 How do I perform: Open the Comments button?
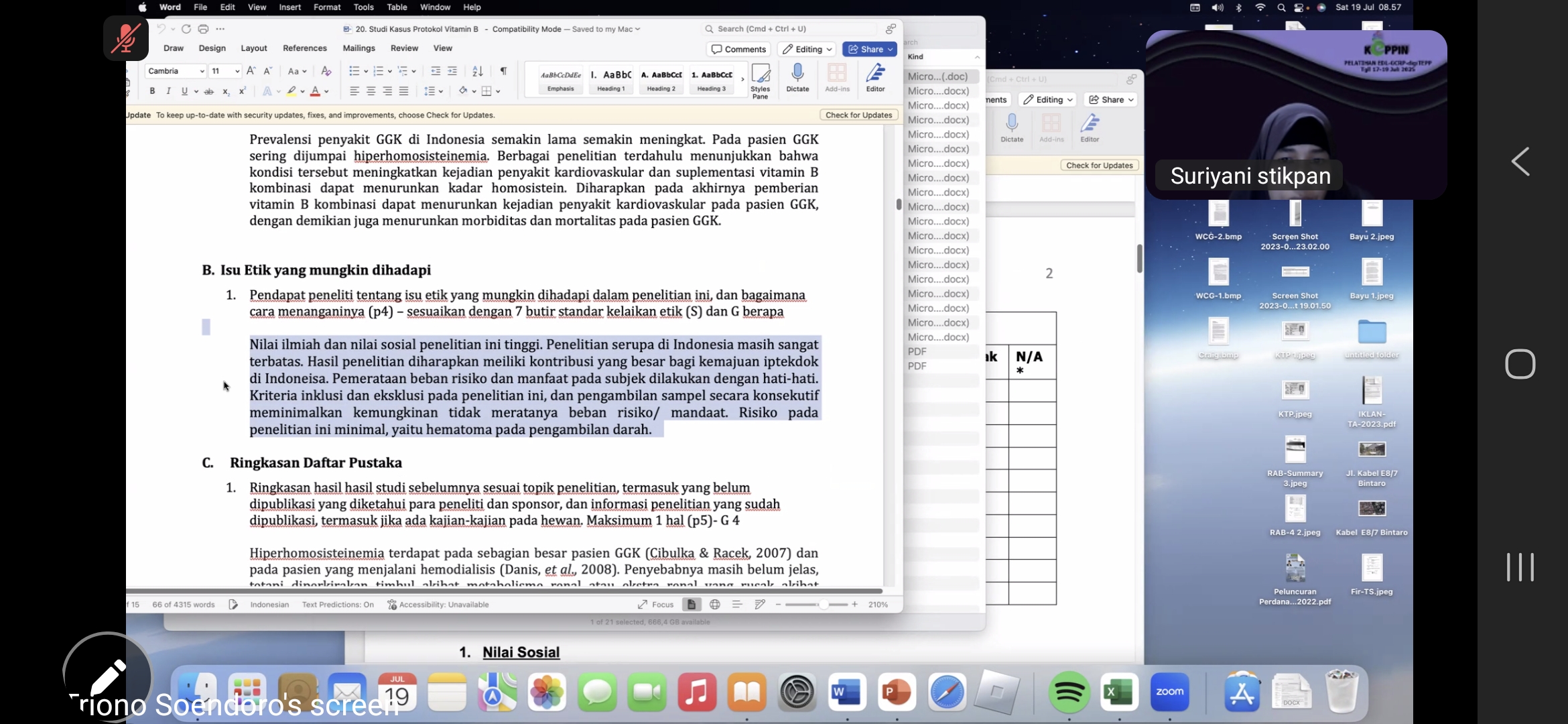pos(738,49)
